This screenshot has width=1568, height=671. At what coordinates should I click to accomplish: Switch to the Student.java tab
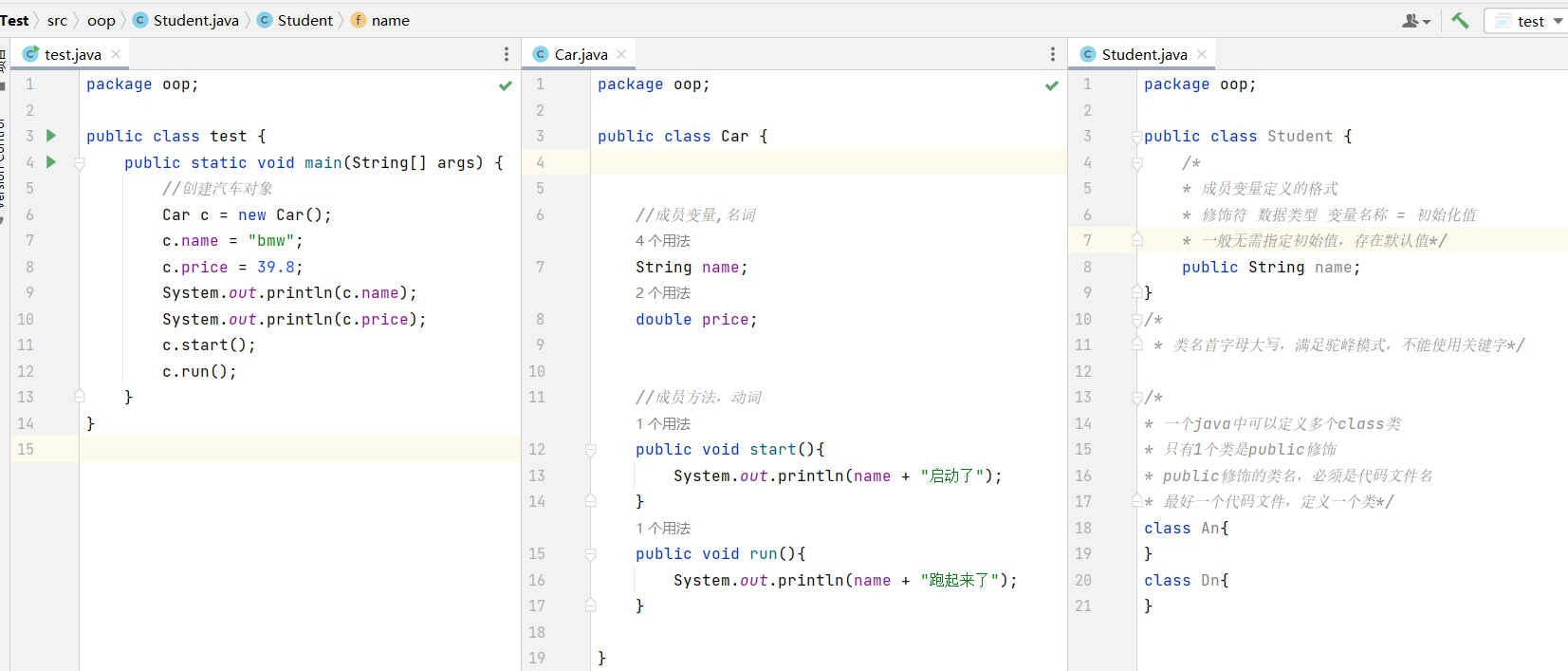point(1144,54)
